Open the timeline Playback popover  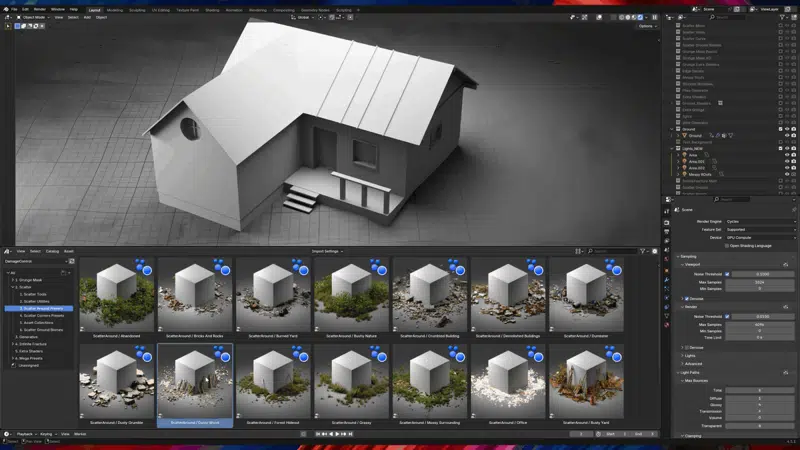(x=26, y=434)
